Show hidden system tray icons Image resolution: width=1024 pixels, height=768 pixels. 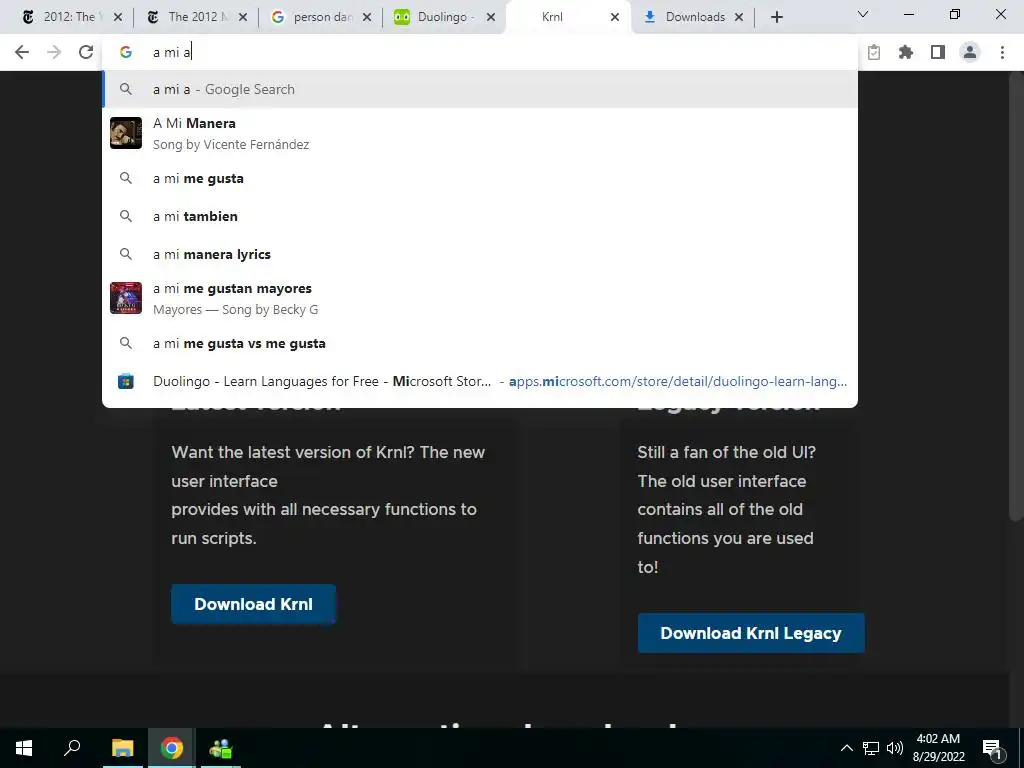pos(846,748)
